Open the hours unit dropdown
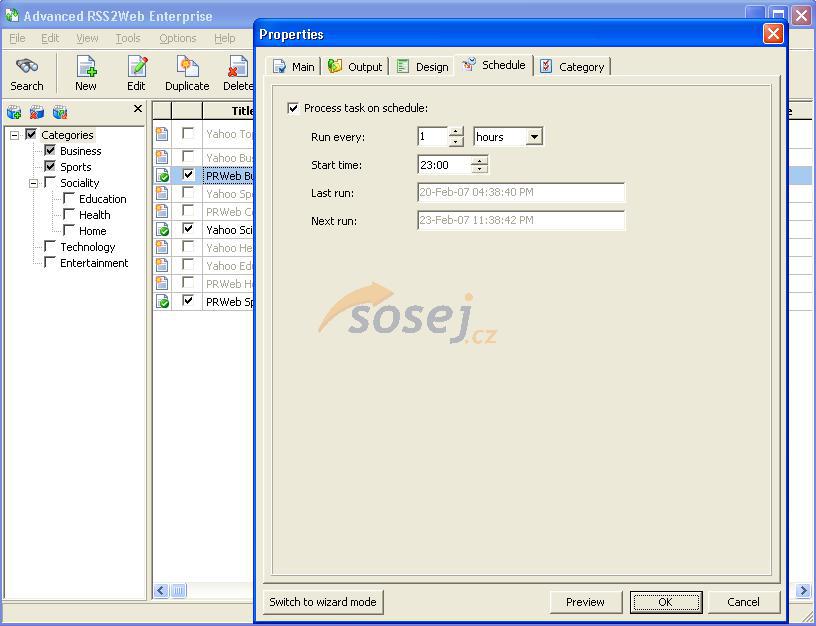816x626 pixels. tap(533, 137)
